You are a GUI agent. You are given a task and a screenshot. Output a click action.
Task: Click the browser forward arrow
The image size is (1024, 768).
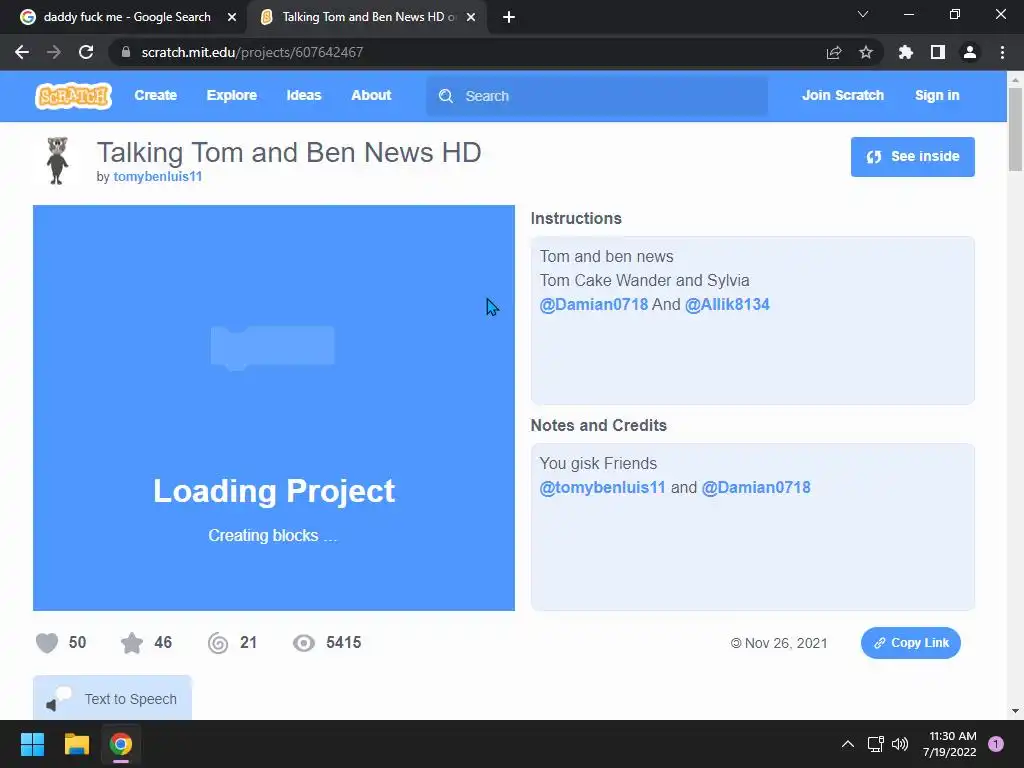click(x=54, y=52)
